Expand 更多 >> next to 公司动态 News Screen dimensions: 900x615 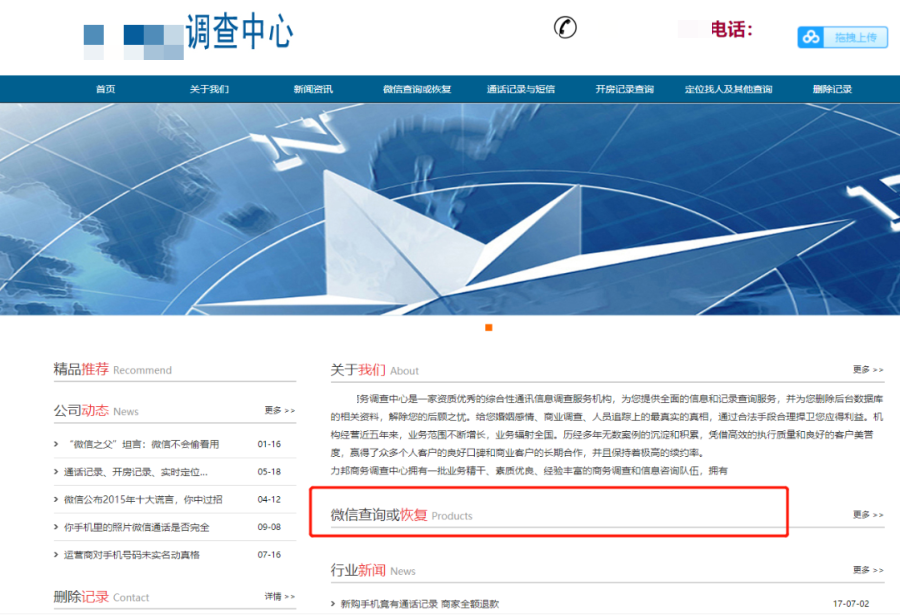(280, 410)
